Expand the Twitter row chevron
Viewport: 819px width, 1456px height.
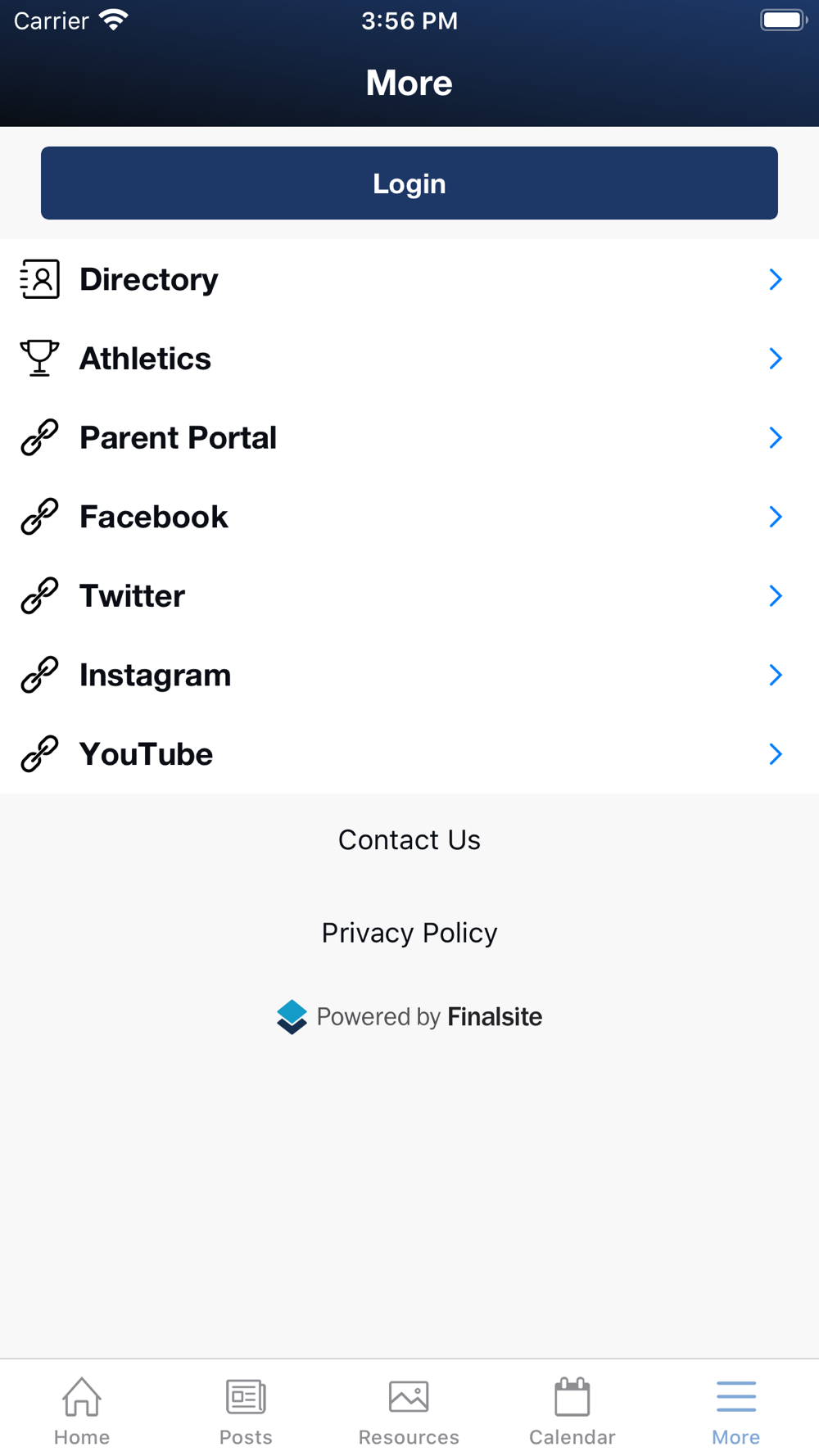[776, 596]
